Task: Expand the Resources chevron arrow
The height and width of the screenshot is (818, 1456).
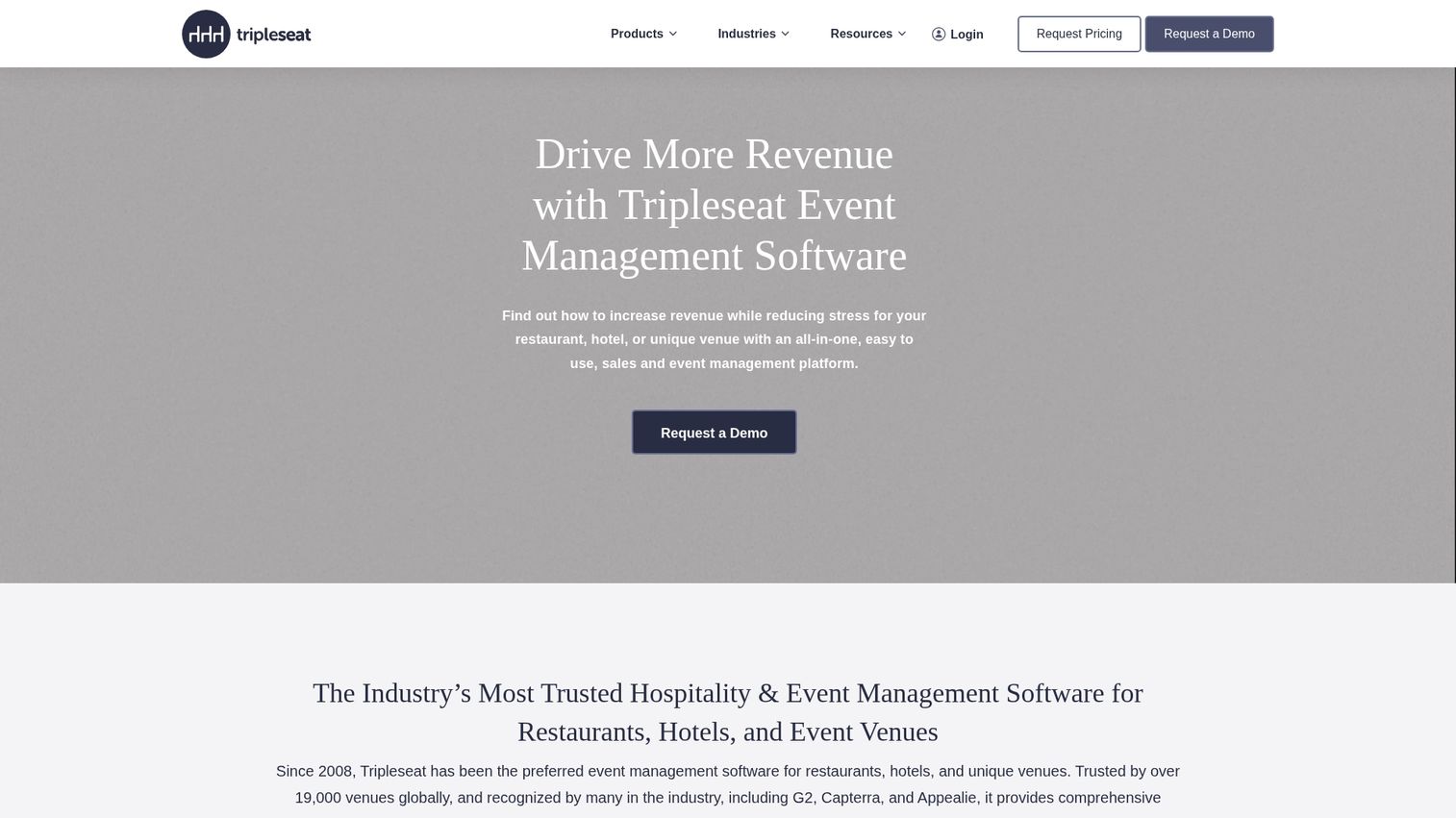Action: pyautogui.click(x=902, y=34)
